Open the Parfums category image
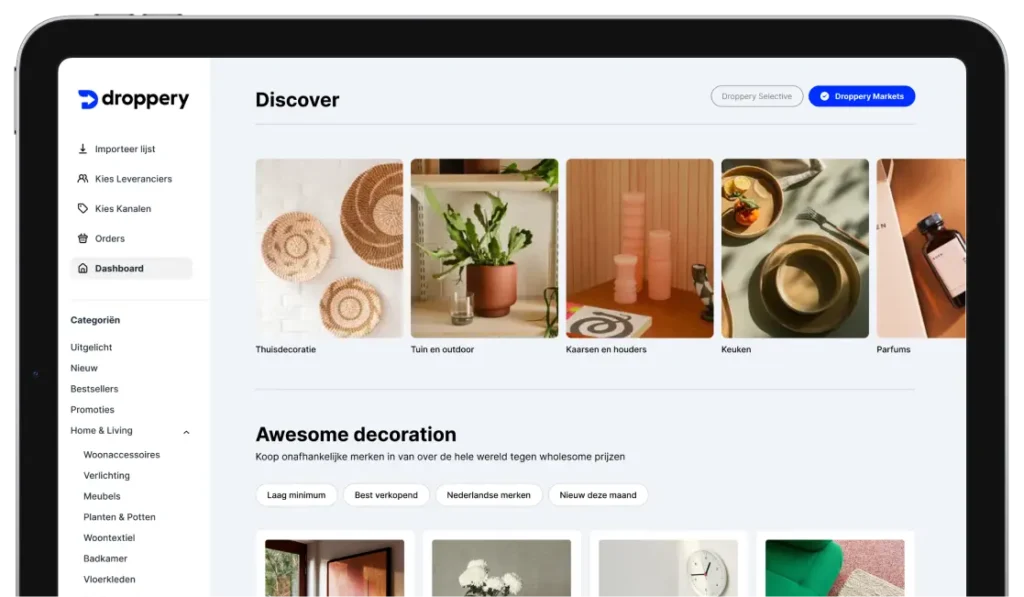Image resolution: width=1024 pixels, height=597 pixels. [921, 248]
